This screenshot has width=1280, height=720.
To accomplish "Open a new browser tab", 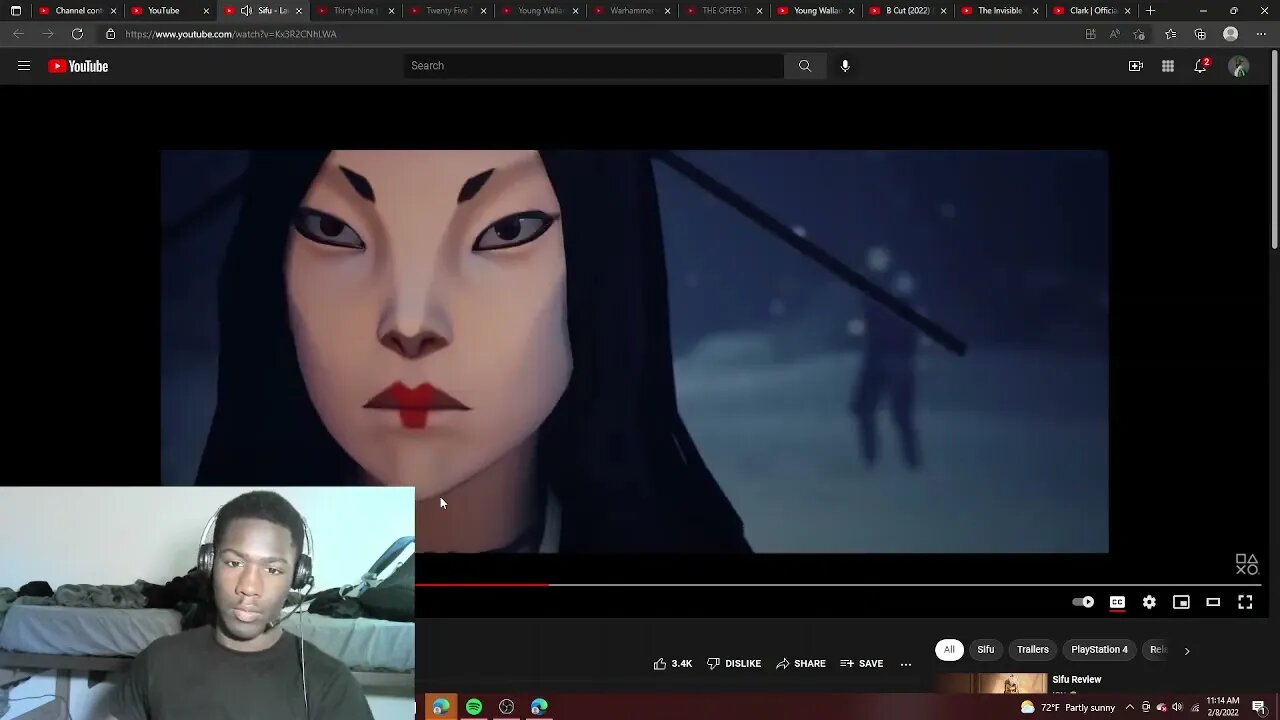I will coord(1150,11).
